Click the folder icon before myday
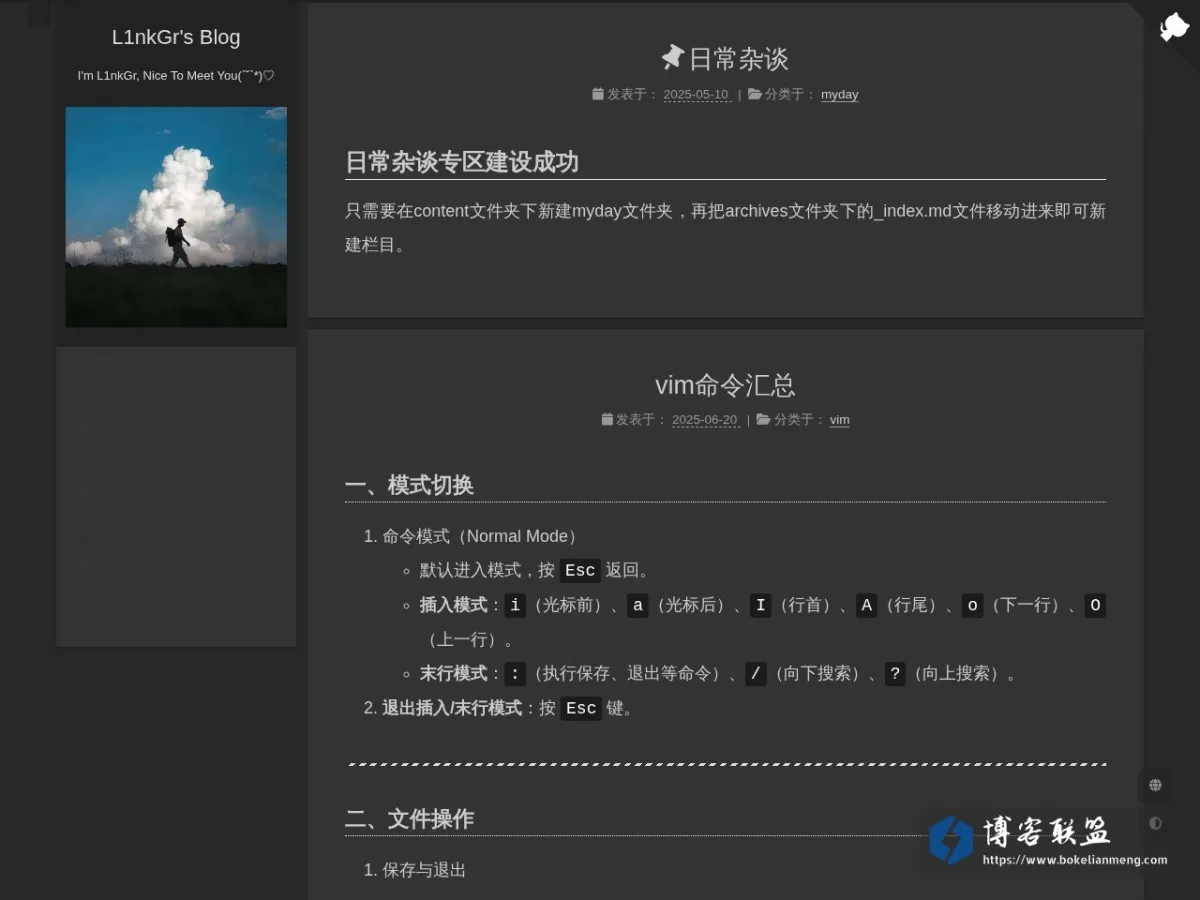Viewport: 1200px width, 900px height. (x=755, y=94)
